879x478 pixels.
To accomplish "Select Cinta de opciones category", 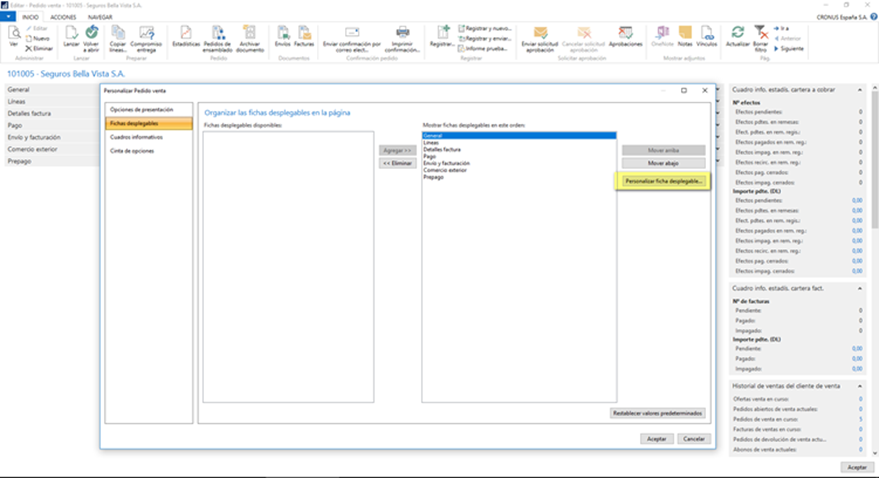I will [149, 151].
